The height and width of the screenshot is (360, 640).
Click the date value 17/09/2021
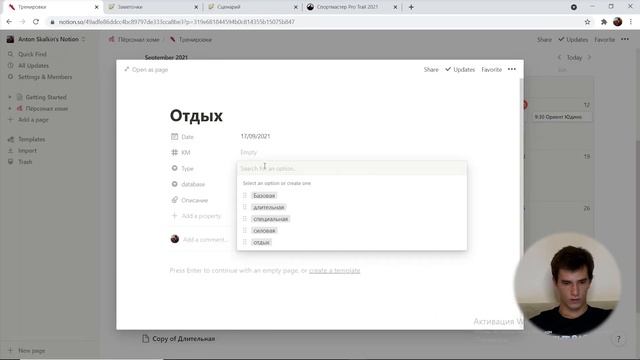click(x=255, y=136)
